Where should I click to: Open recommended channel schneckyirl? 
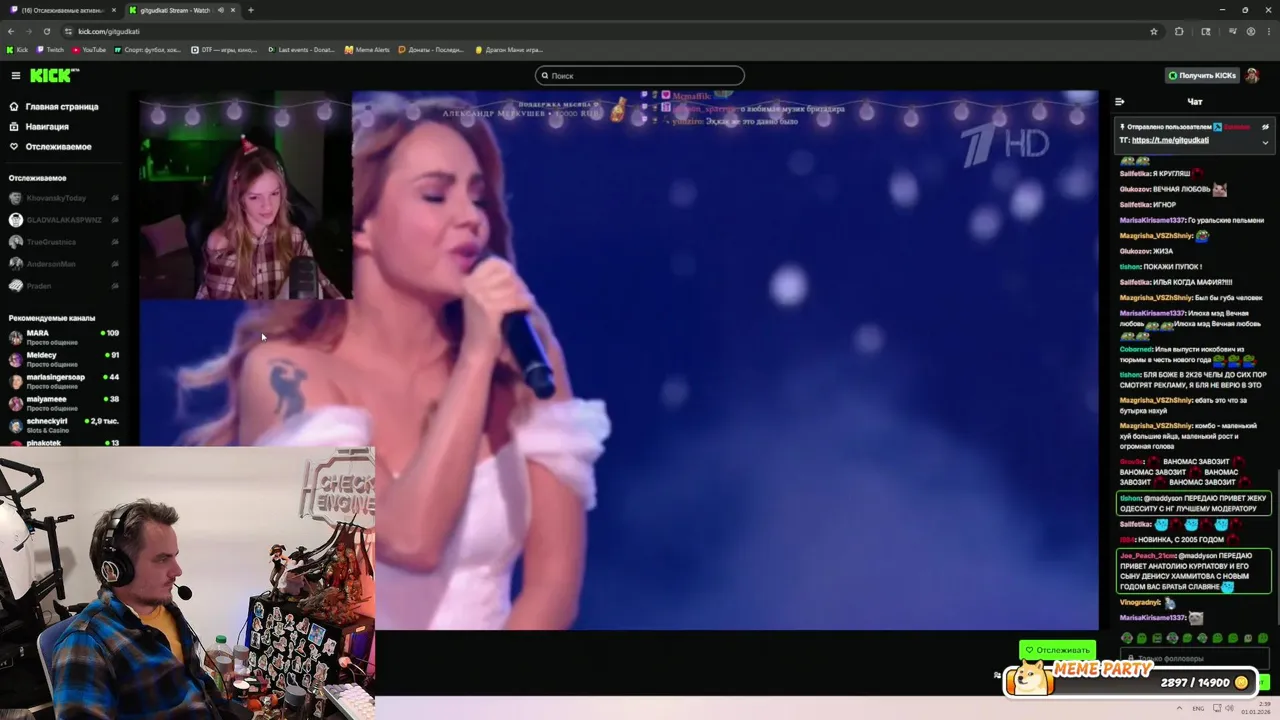(x=63, y=425)
